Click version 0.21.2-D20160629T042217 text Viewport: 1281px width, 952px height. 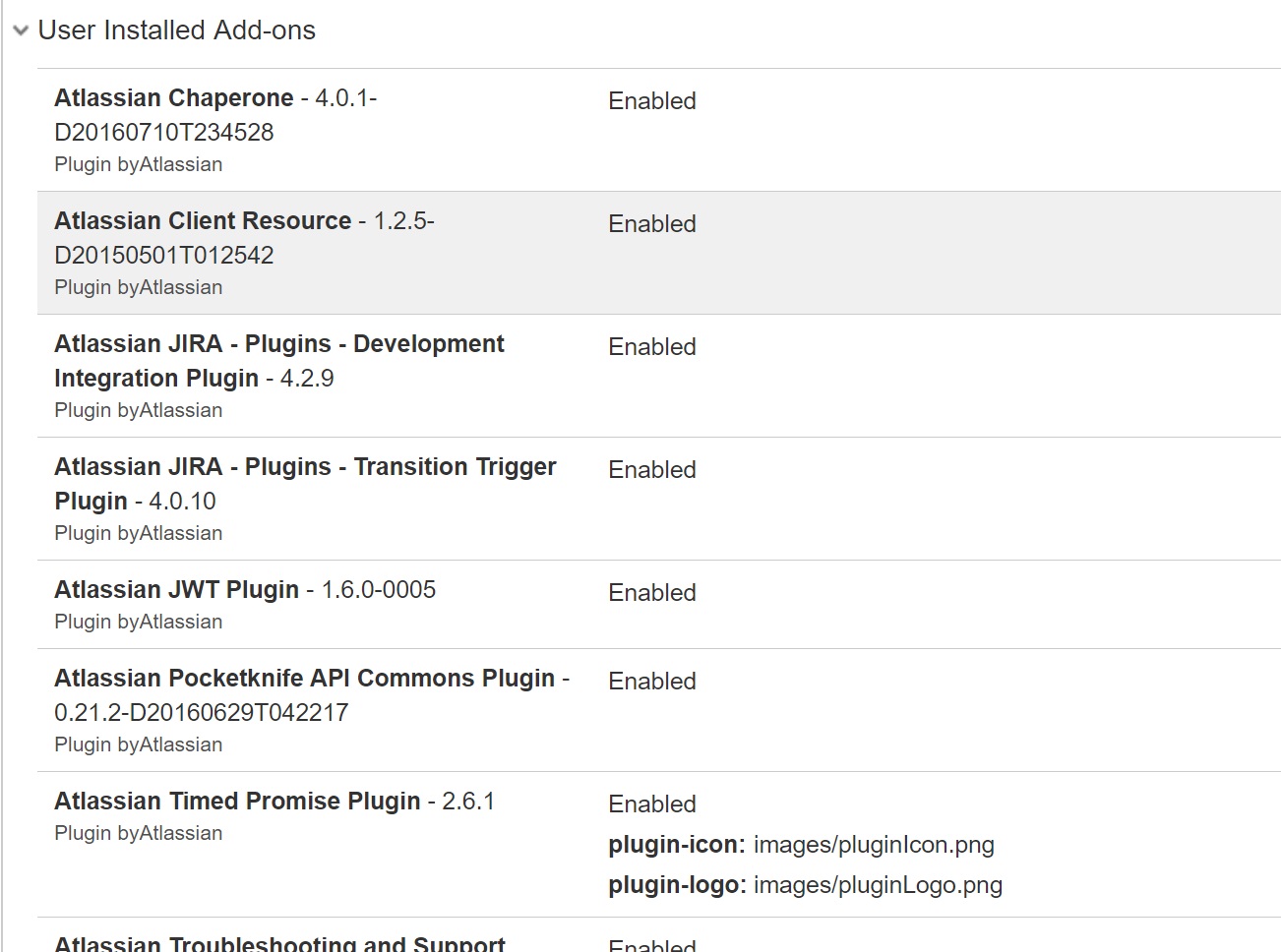pyautogui.click(x=202, y=712)
